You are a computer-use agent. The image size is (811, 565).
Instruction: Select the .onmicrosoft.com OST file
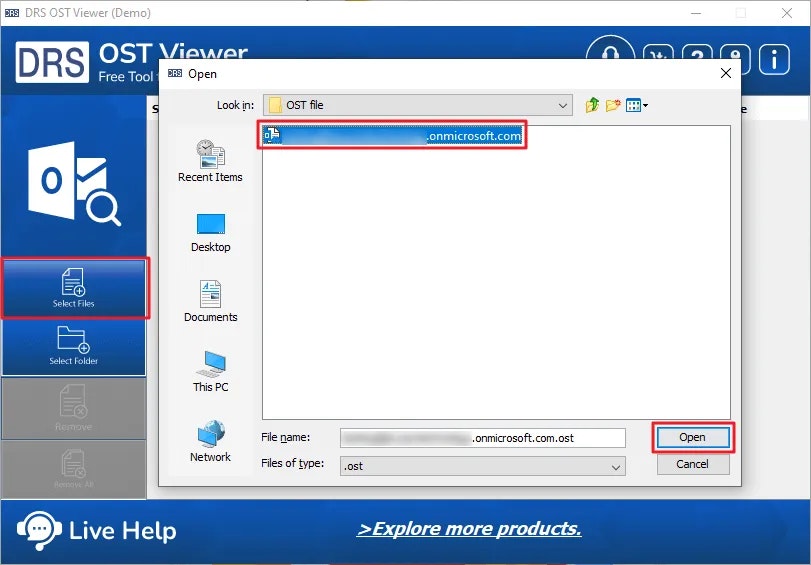(392, 136)
